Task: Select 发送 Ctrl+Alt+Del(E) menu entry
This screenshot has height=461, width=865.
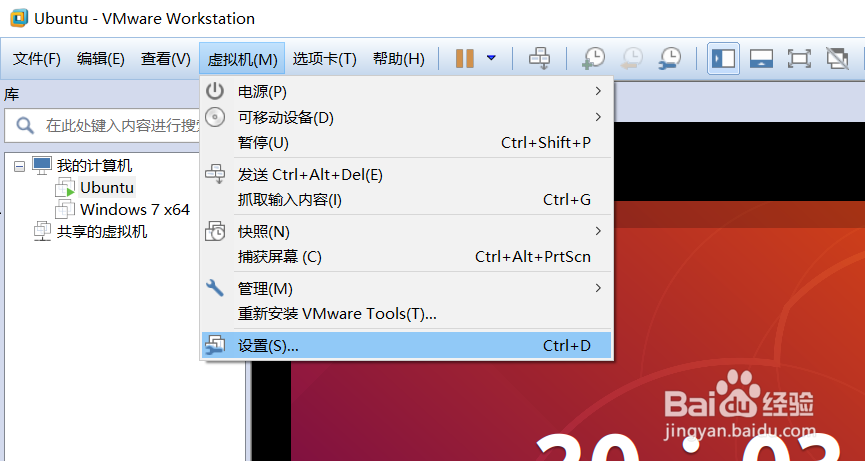Action: pos(407,175)
